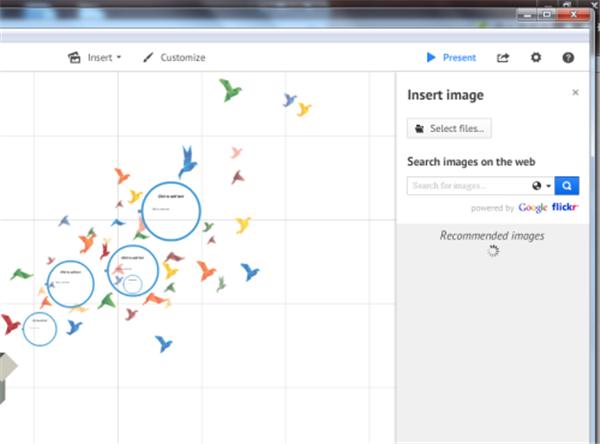This screenshot has height=444, width=600.
Task: Focus the Search for images field
Action: coord(468,186)
